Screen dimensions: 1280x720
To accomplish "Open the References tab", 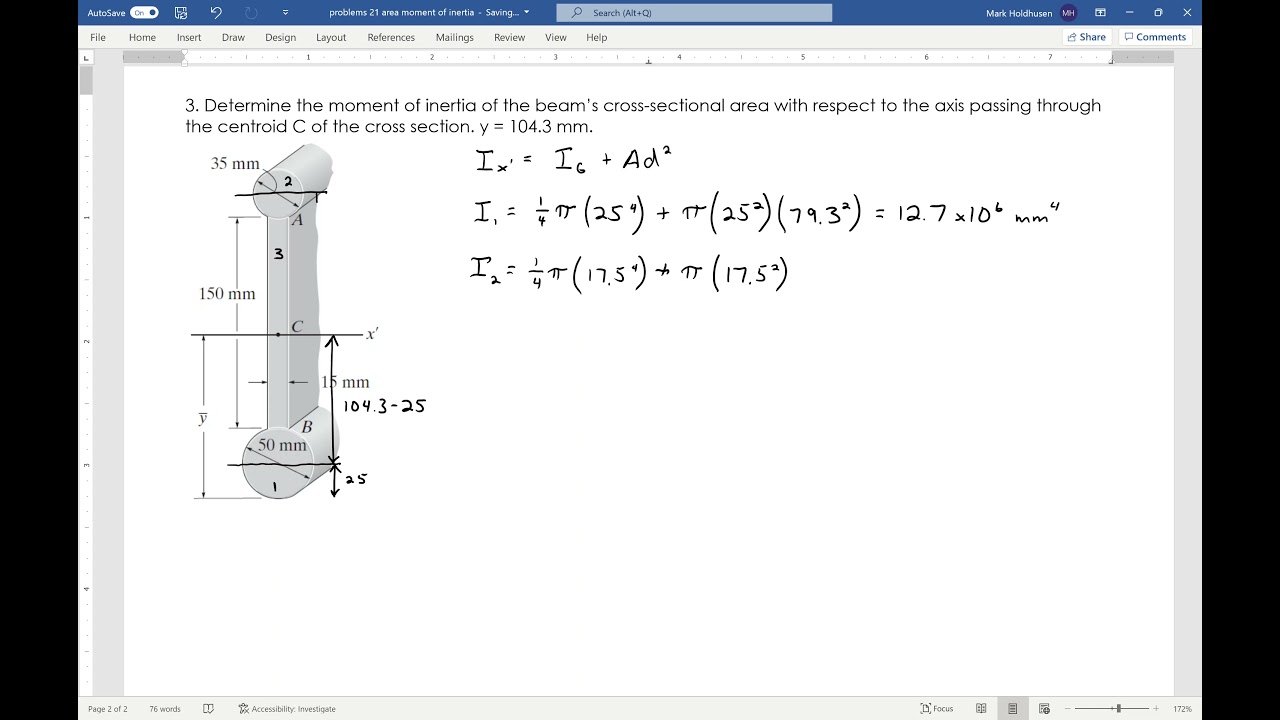I will point(391,37).
